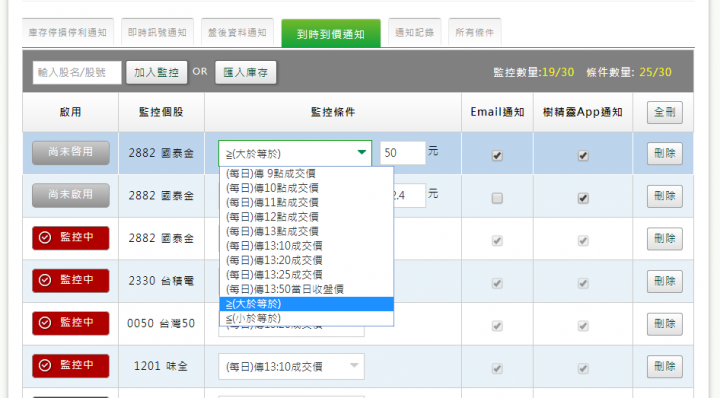Toggle 監控中 button for 2330 台積電
This screenshot has height=398, width=720.
tap(71, 280)
